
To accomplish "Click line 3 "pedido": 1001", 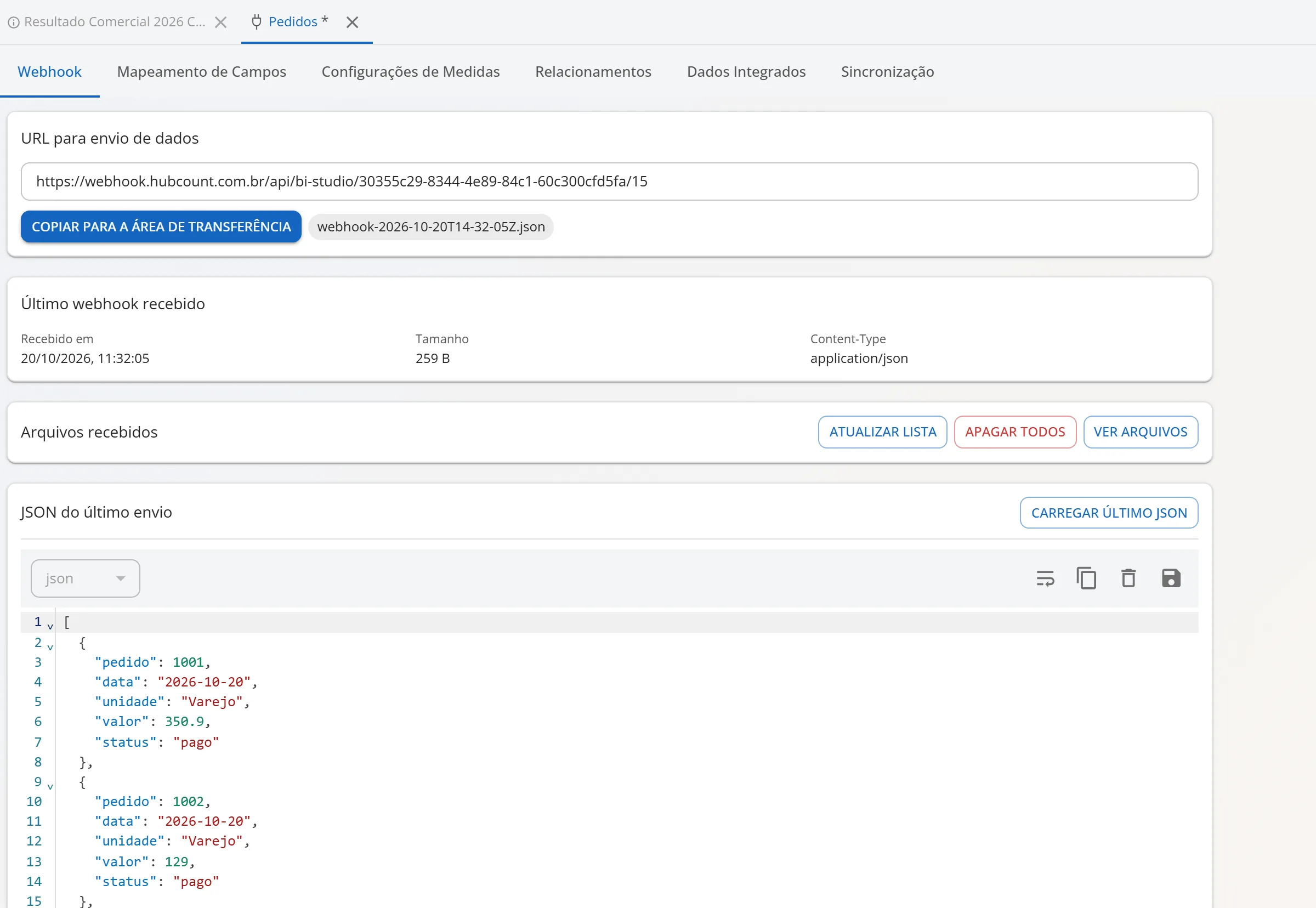I will pos(152,662).
